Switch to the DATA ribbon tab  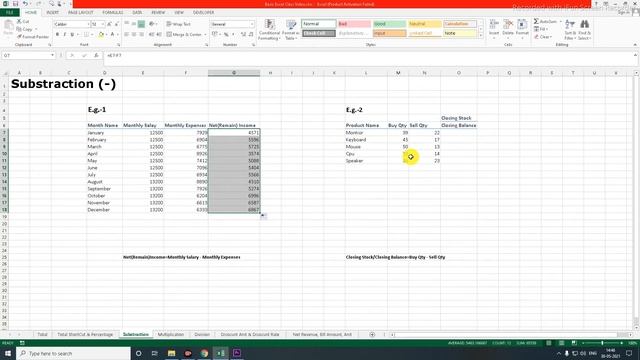(137, 13)
